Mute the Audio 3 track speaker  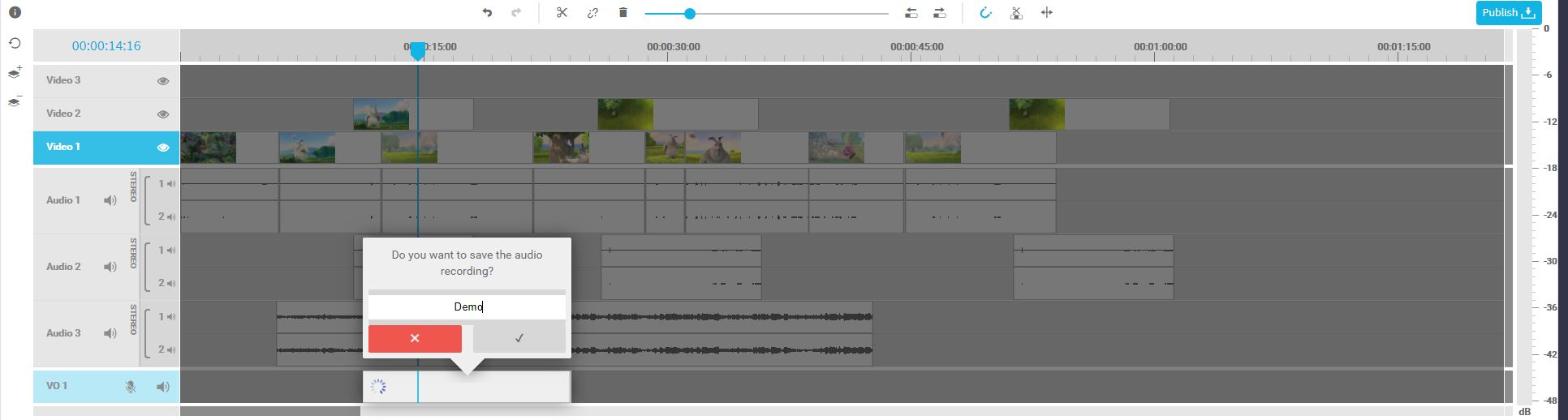click(110, 333)
